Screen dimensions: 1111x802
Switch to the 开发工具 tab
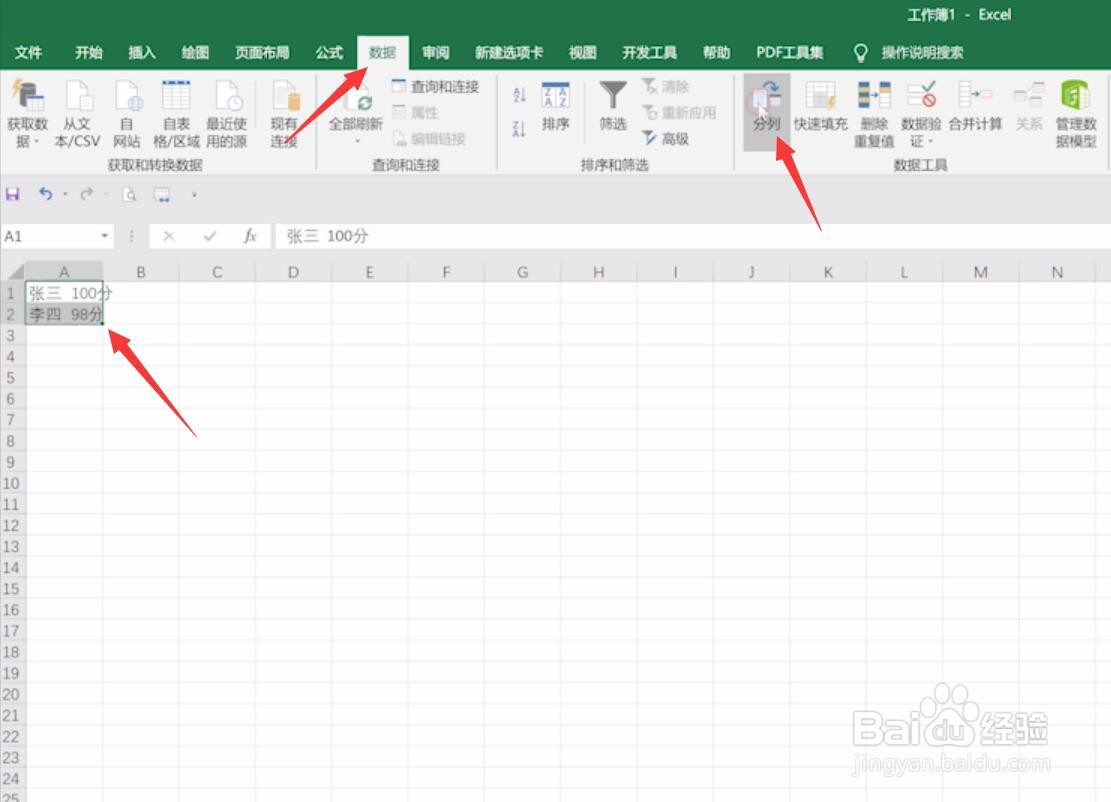649,52
